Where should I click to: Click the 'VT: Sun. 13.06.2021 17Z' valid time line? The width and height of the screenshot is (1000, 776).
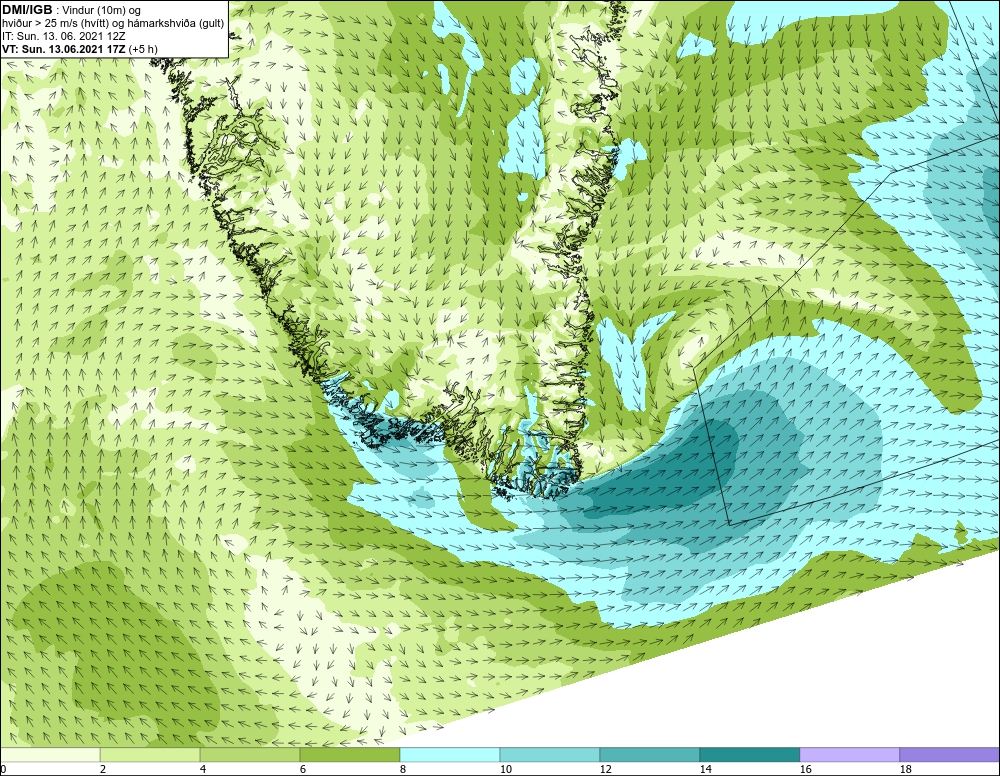[x=64, y=48]
